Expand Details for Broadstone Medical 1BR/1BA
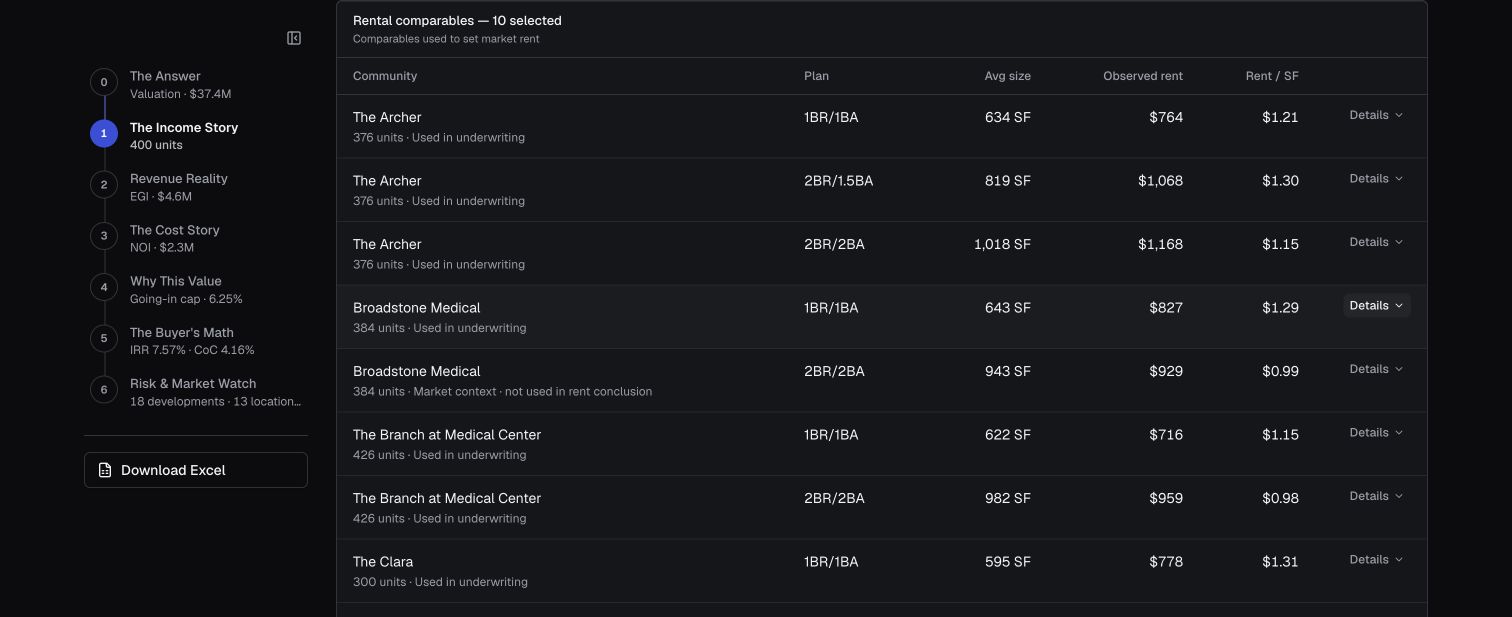This screenshot has height=617, width=1512. (1376, 306)
